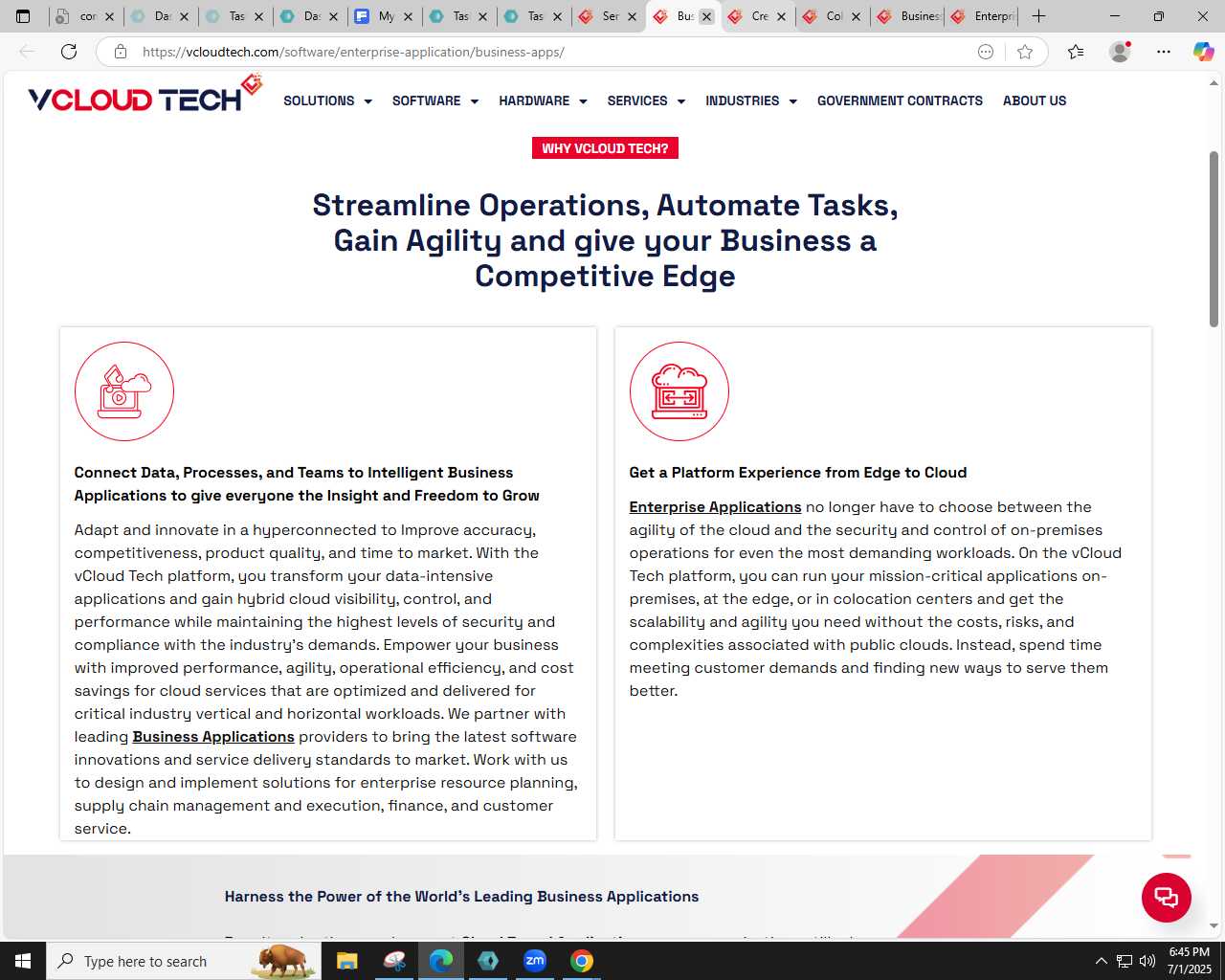
Task: Open the ABOUT US page
Action: click(x=1035, y=100)
